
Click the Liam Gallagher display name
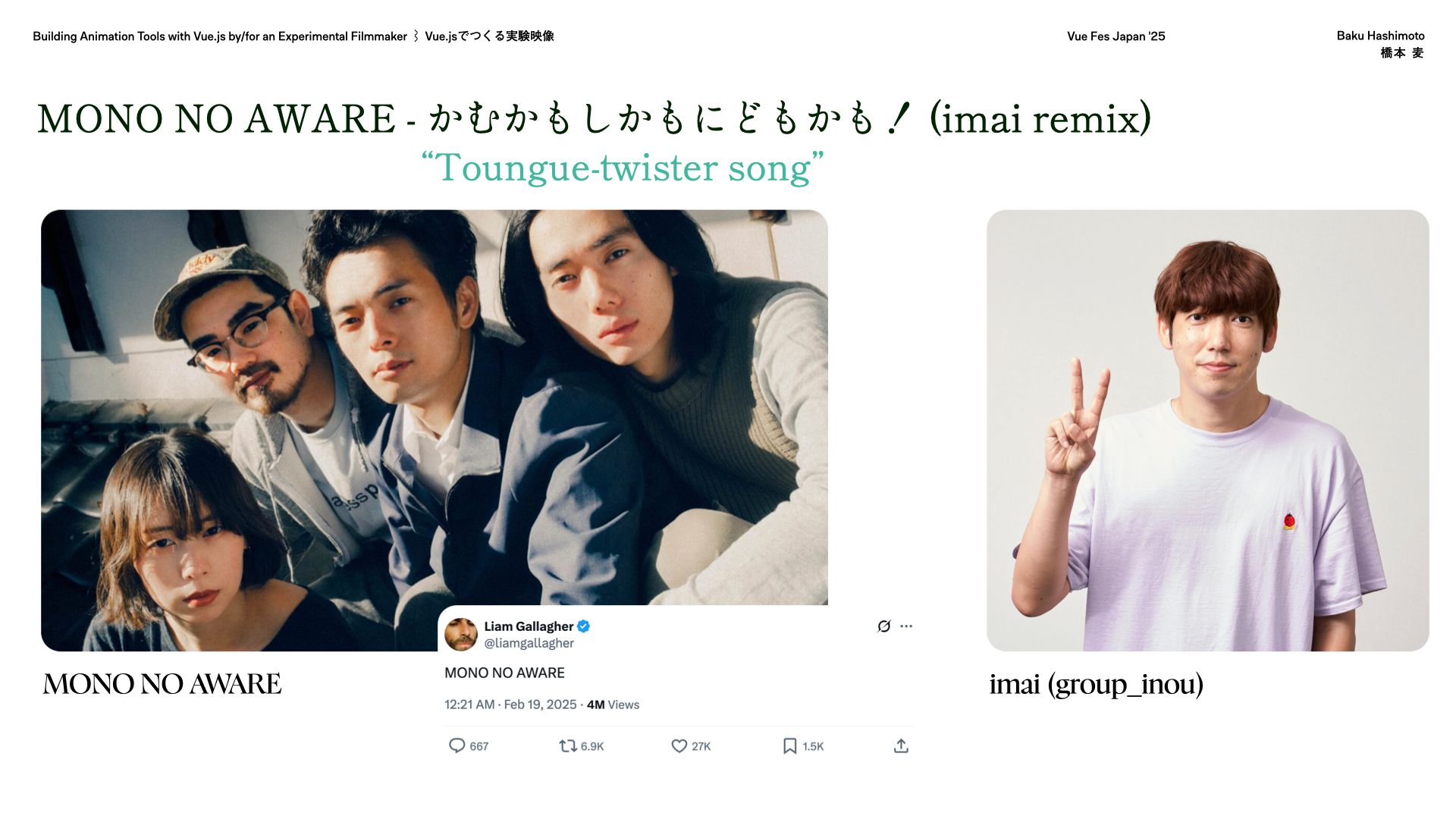pyautogui.click(x=529, y=626)
